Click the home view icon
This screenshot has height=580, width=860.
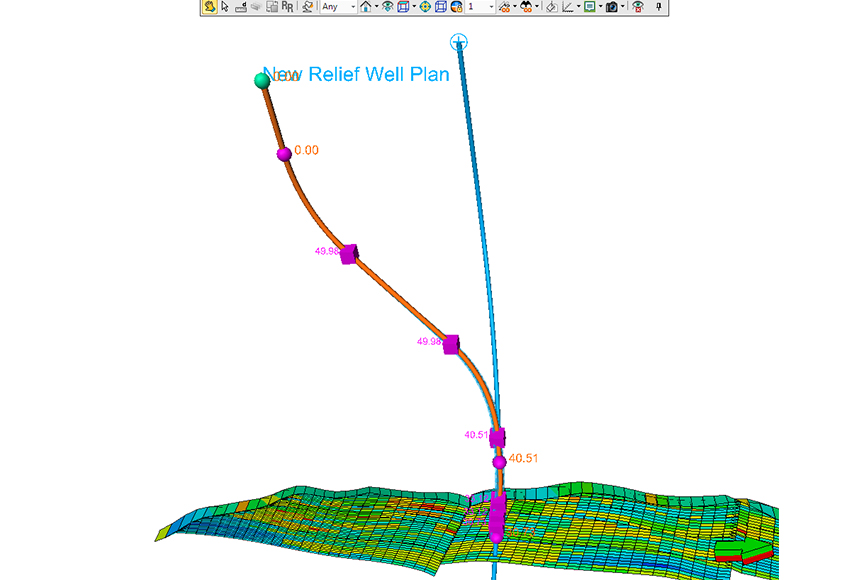pyautogui.click(x=365, y=6)
